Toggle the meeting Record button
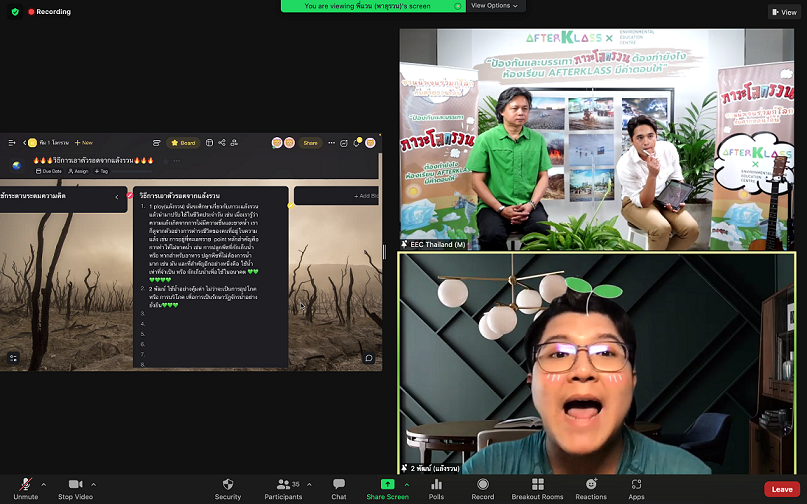807x504 pixels. click(x=483, y=486)
